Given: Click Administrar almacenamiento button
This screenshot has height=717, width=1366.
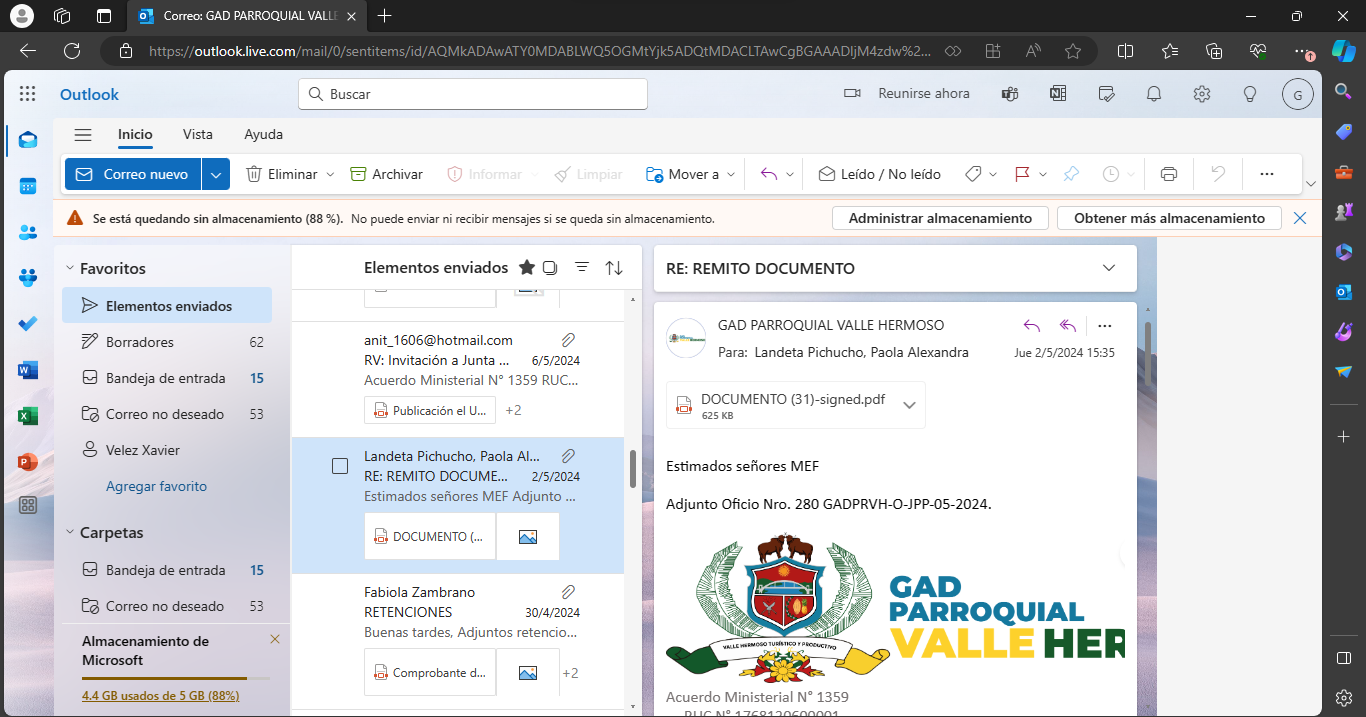Looking at the screenshot, I should point(939,218).
